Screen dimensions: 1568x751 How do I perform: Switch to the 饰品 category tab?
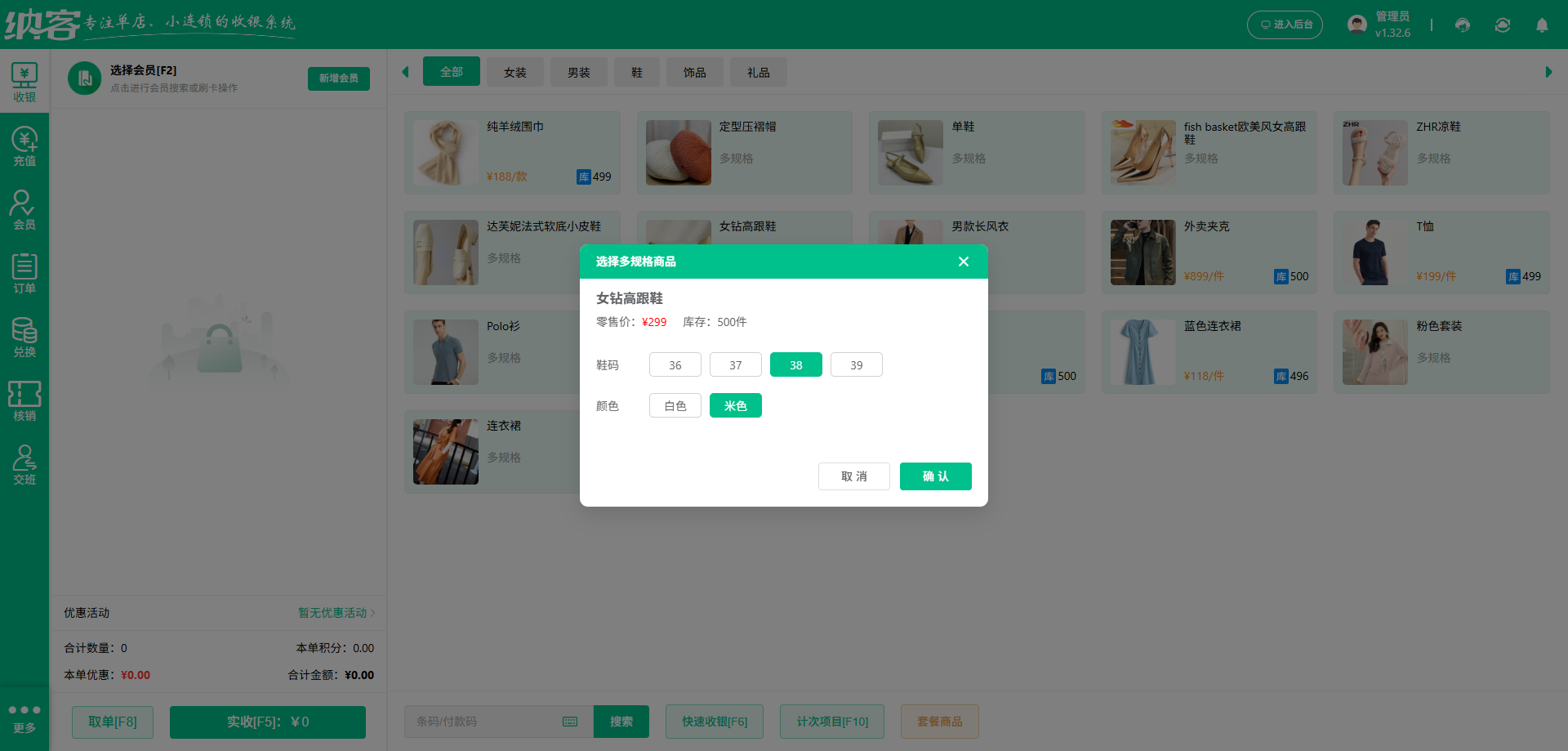click(695, 72)
